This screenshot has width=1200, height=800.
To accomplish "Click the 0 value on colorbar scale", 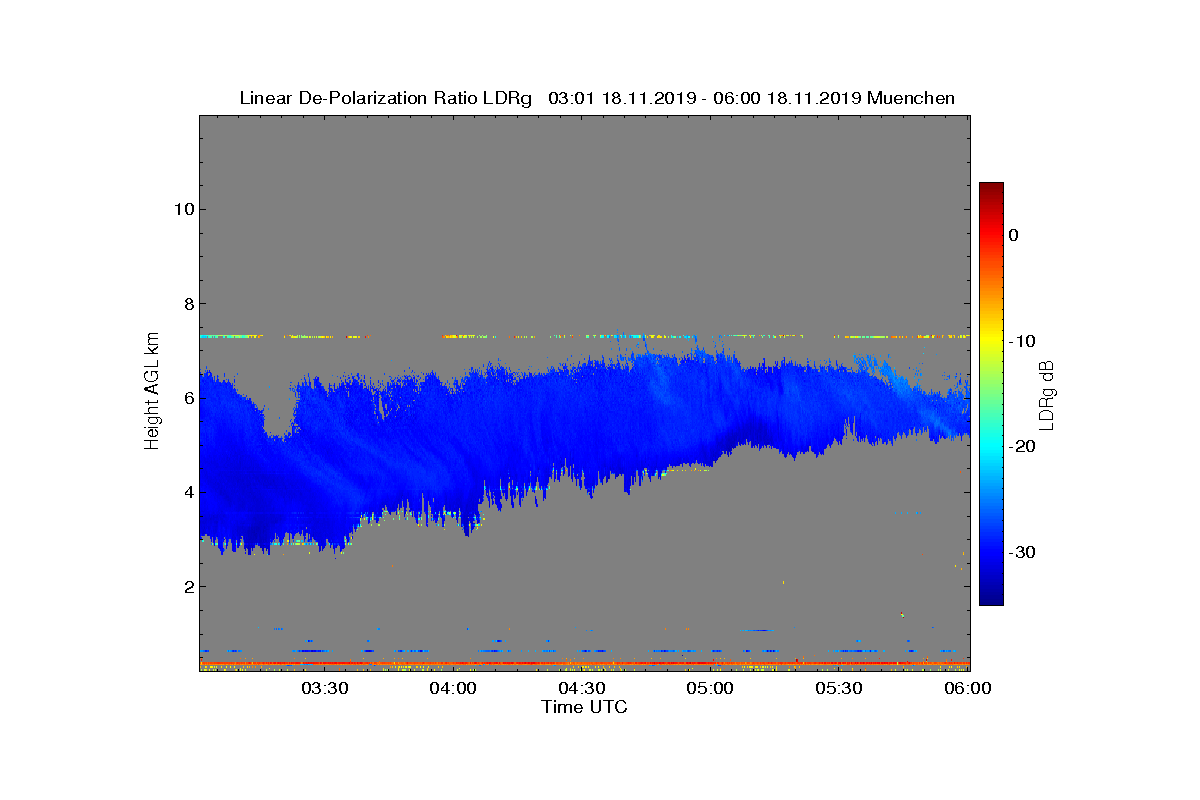I will tap(1013, 235).
